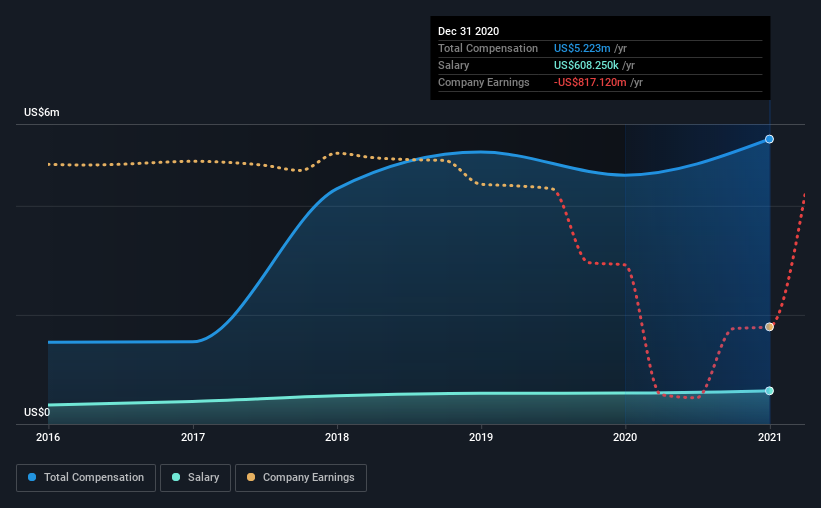
Task: Click the 2020 x-axis label
Action: click(x=625, y=437)
